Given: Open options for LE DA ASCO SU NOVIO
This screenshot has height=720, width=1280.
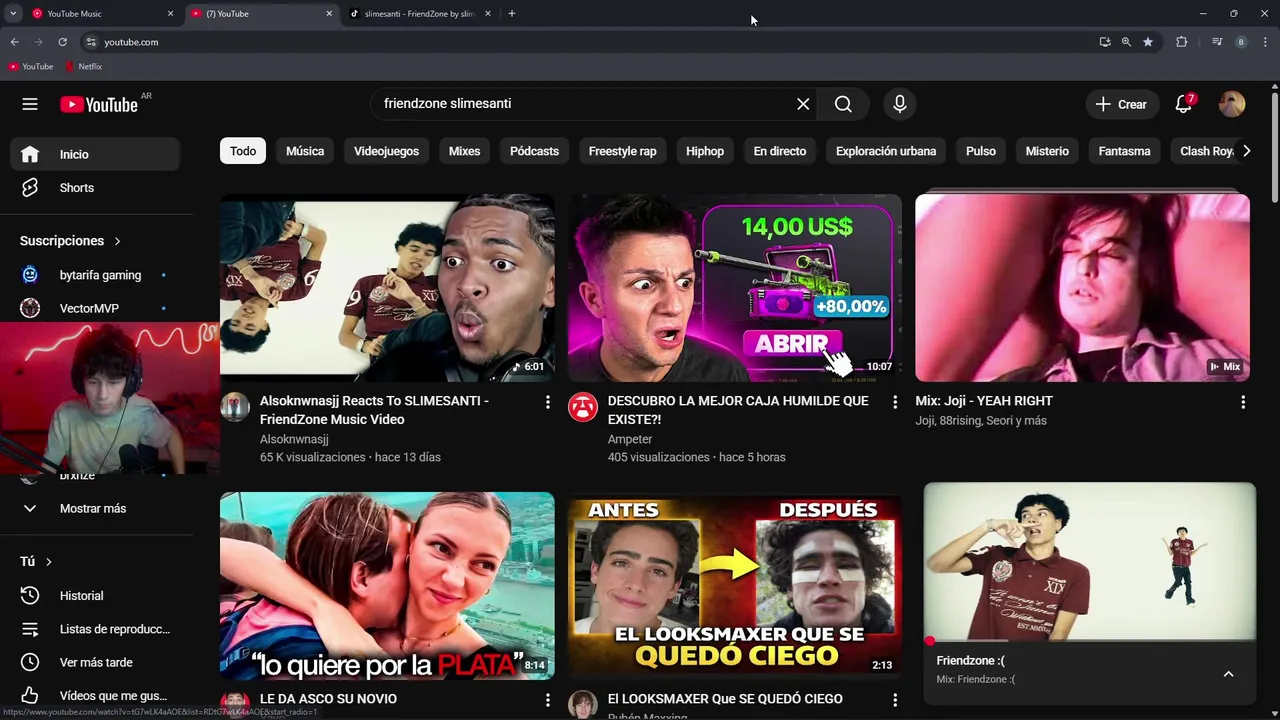Looking at the screenshot, I should pyautogui.click(x=547, y=700).
